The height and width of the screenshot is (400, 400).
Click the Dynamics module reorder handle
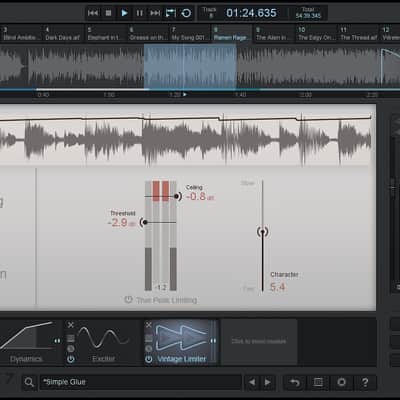point(57,341)
